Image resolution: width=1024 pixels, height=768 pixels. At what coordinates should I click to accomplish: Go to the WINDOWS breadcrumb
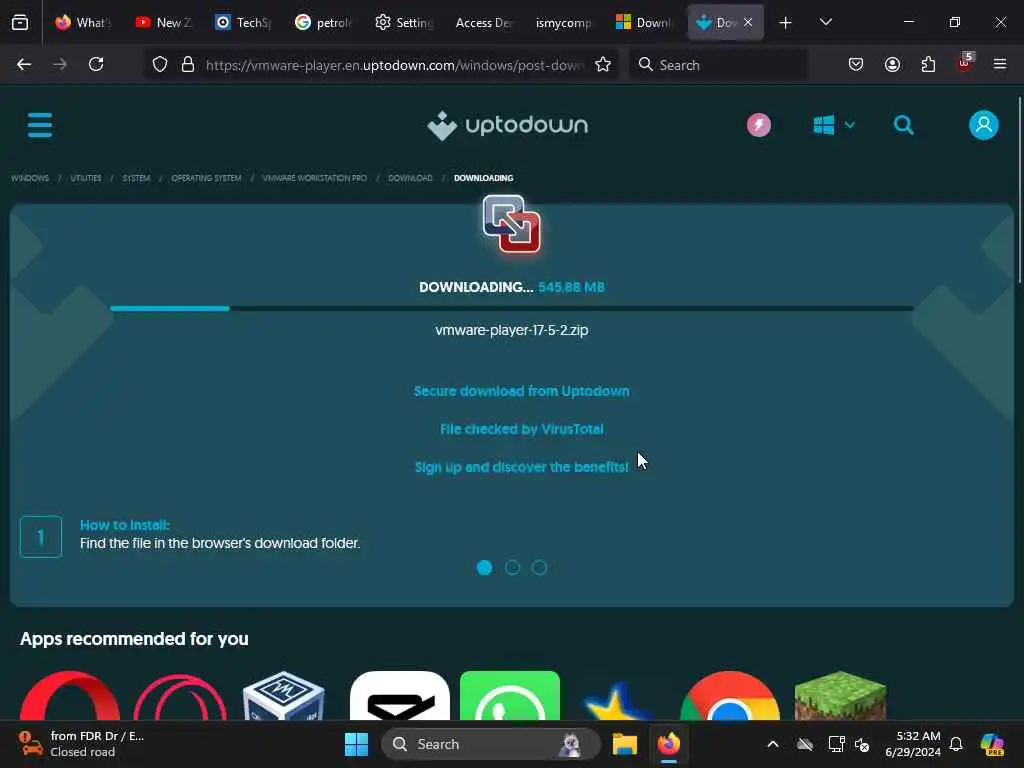(x=30, y=178)
